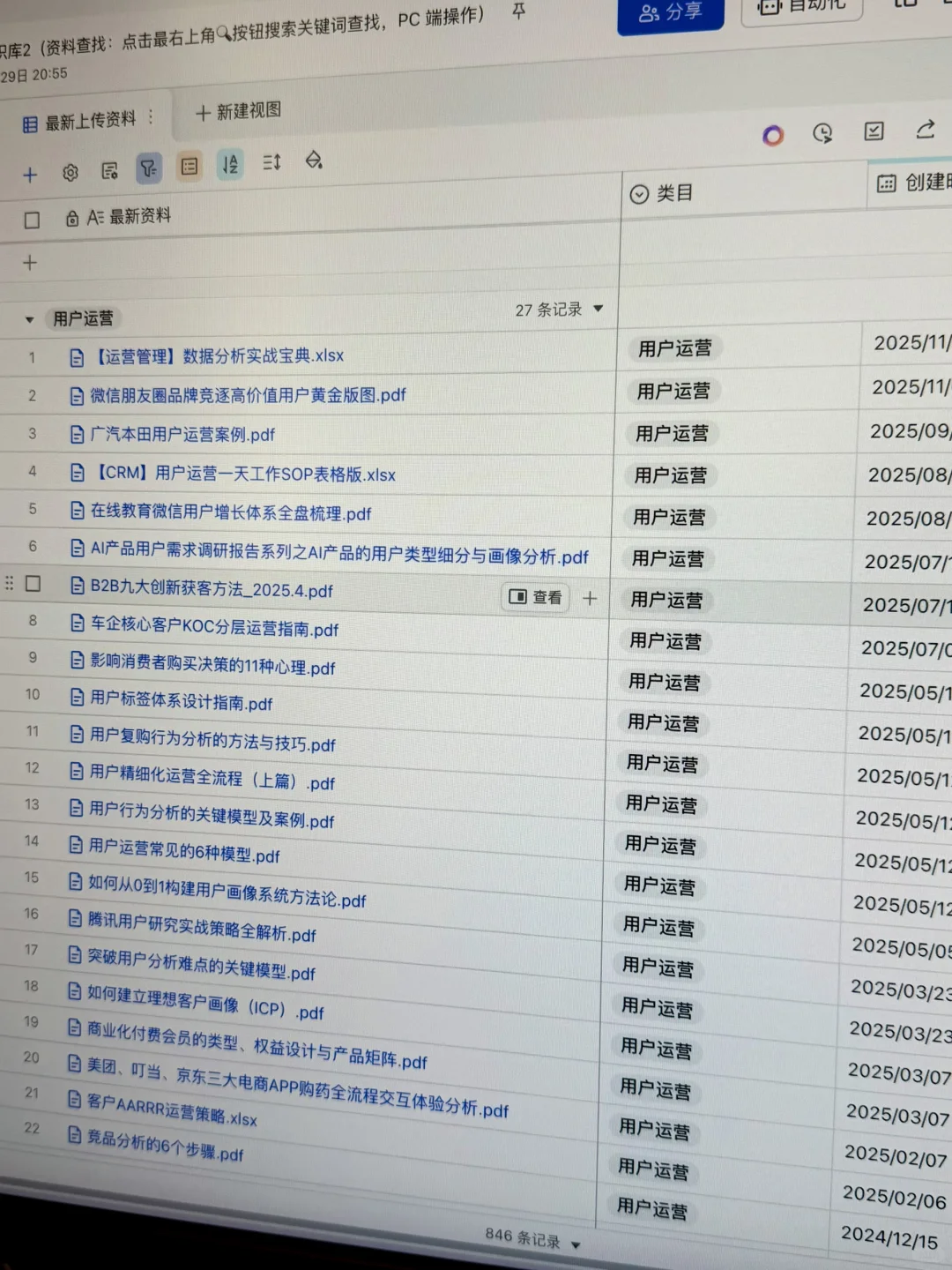Open 如何建立理想客户画像（ICP）.pdf

(x=205, y=1003)
